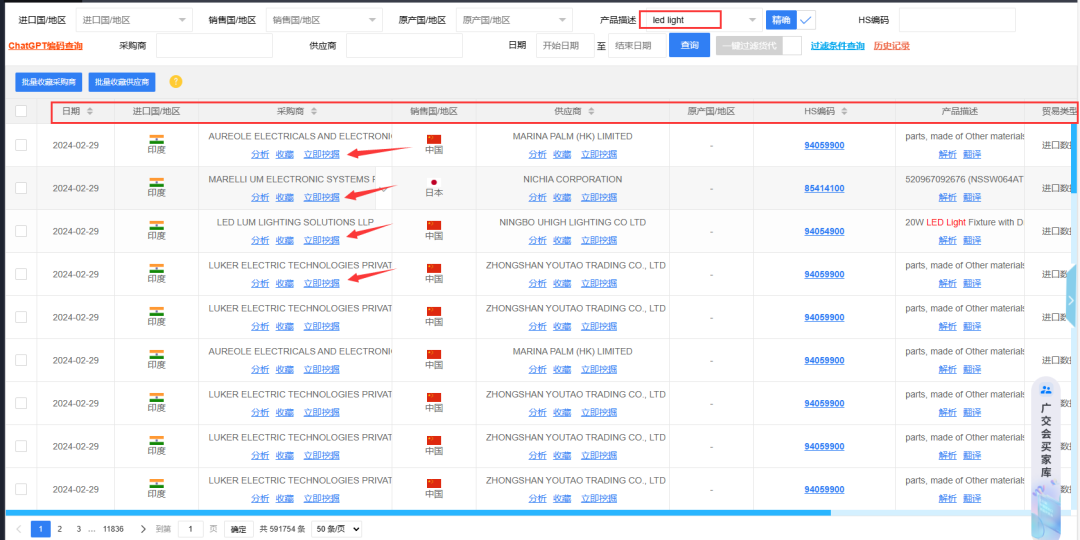Open HS code 94054900 link
This screenshot has height=540, width=1080.
coord(824,231)
